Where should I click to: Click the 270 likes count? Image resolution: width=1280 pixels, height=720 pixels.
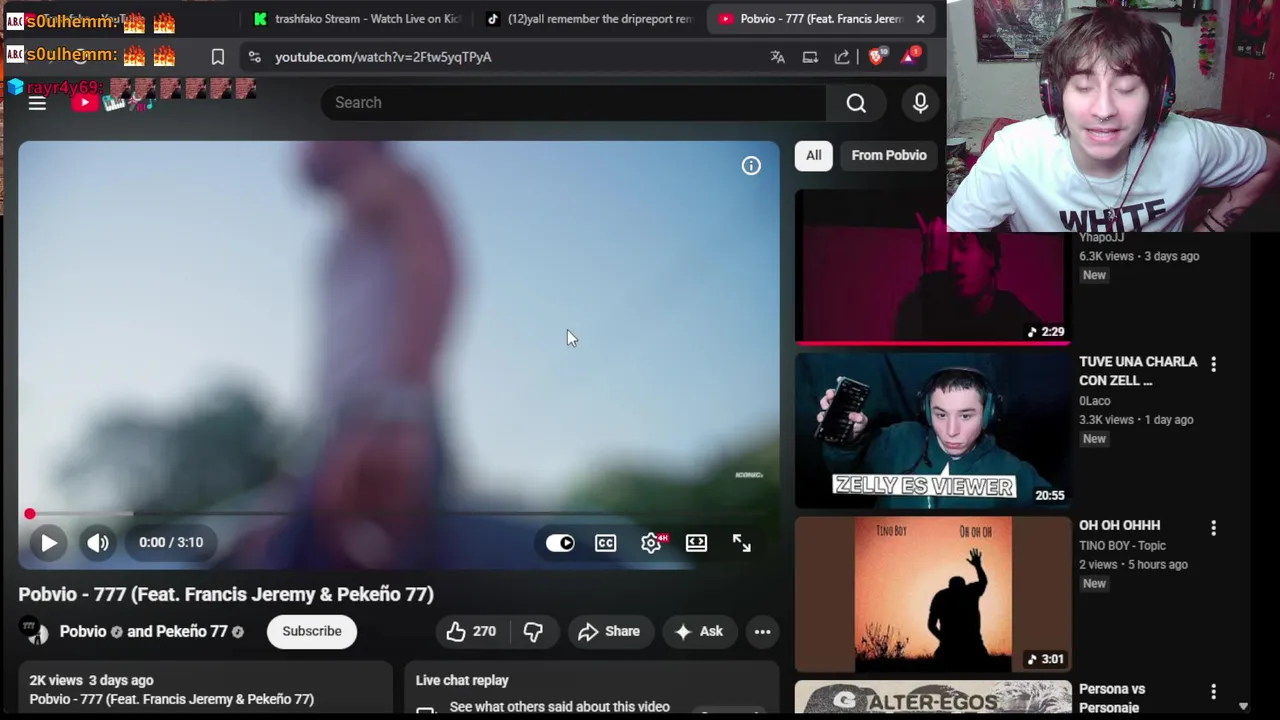point(484,631)
